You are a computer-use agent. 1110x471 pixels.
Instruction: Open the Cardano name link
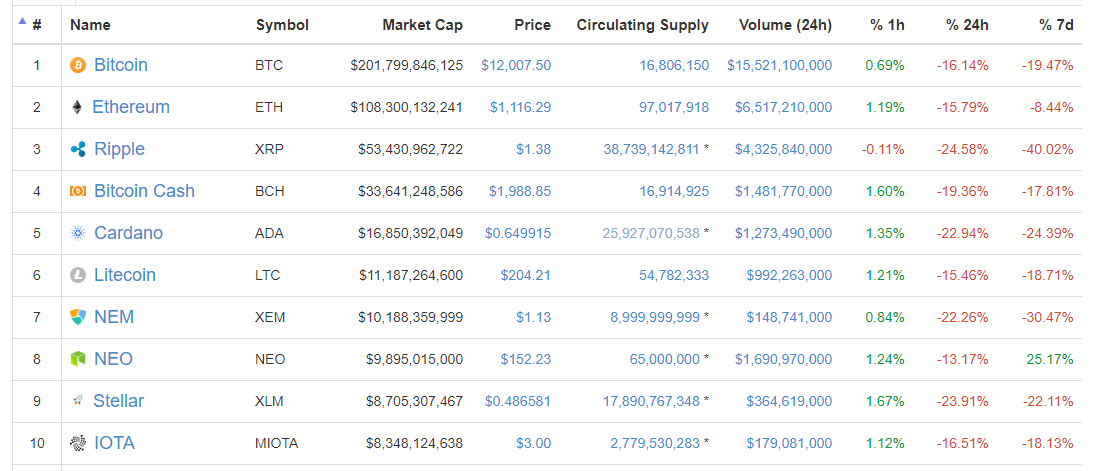(x=128, y=233)
